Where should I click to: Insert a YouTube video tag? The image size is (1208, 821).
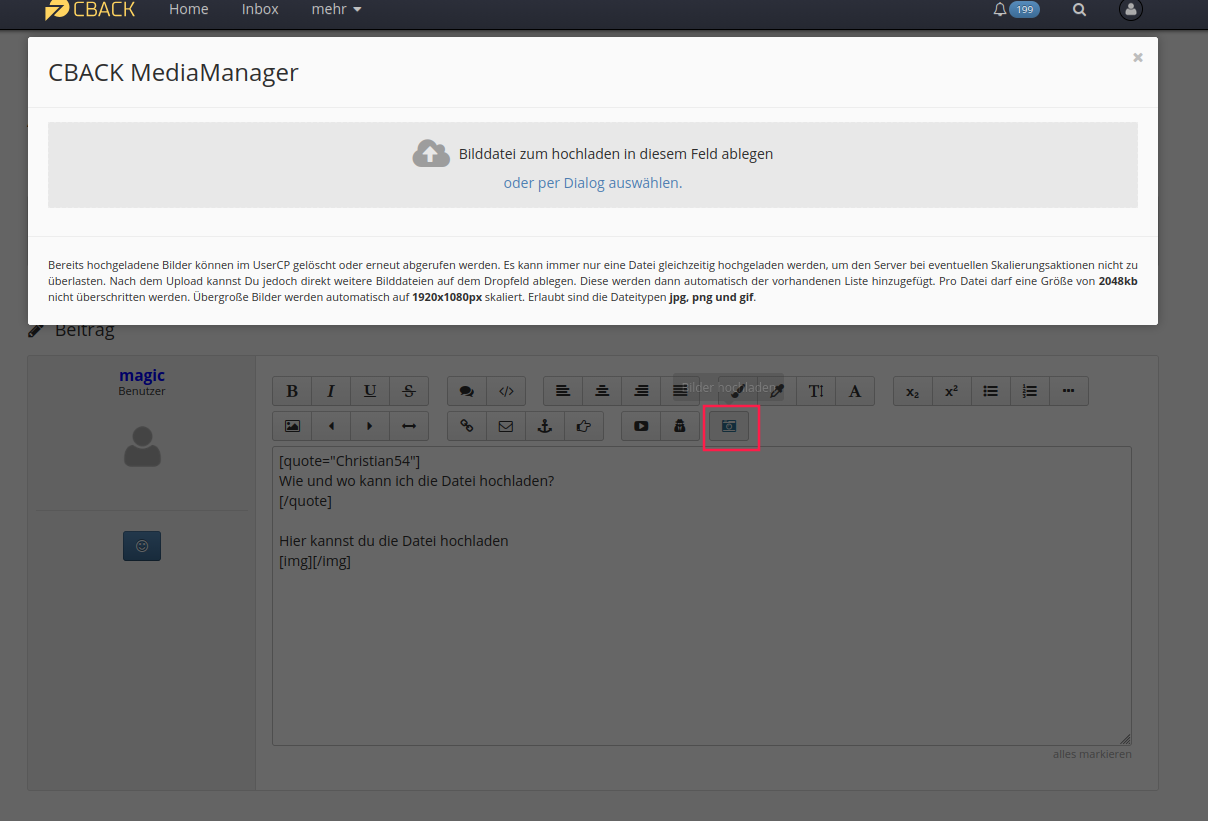641,426
